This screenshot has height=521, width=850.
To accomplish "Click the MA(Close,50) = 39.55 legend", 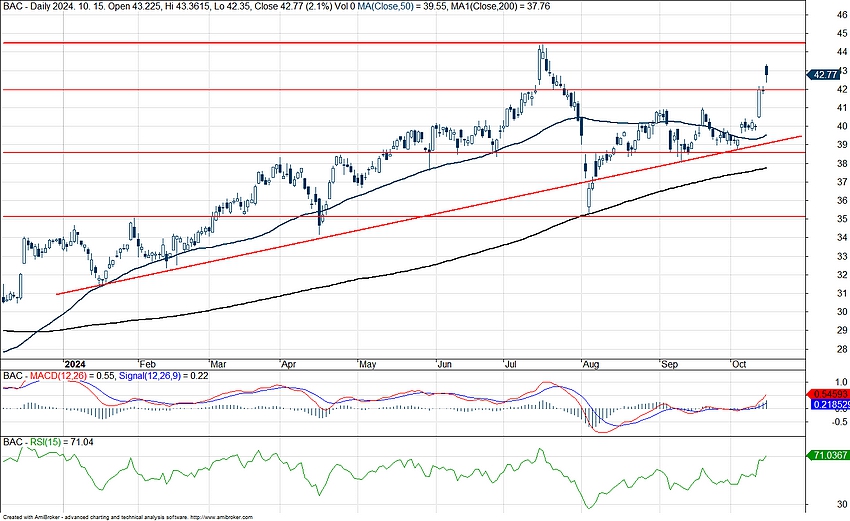I will (x=402, y=6).
